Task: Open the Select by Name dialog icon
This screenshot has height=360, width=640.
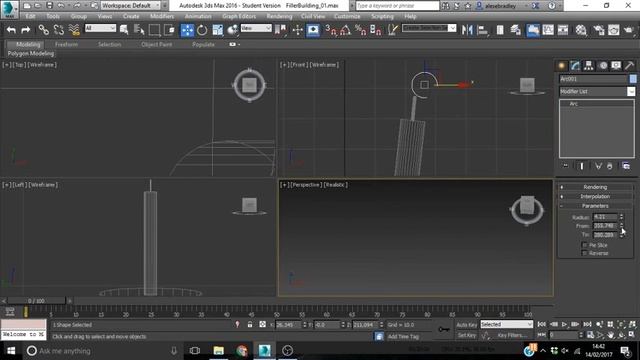Action: click(x=139, y=30)
